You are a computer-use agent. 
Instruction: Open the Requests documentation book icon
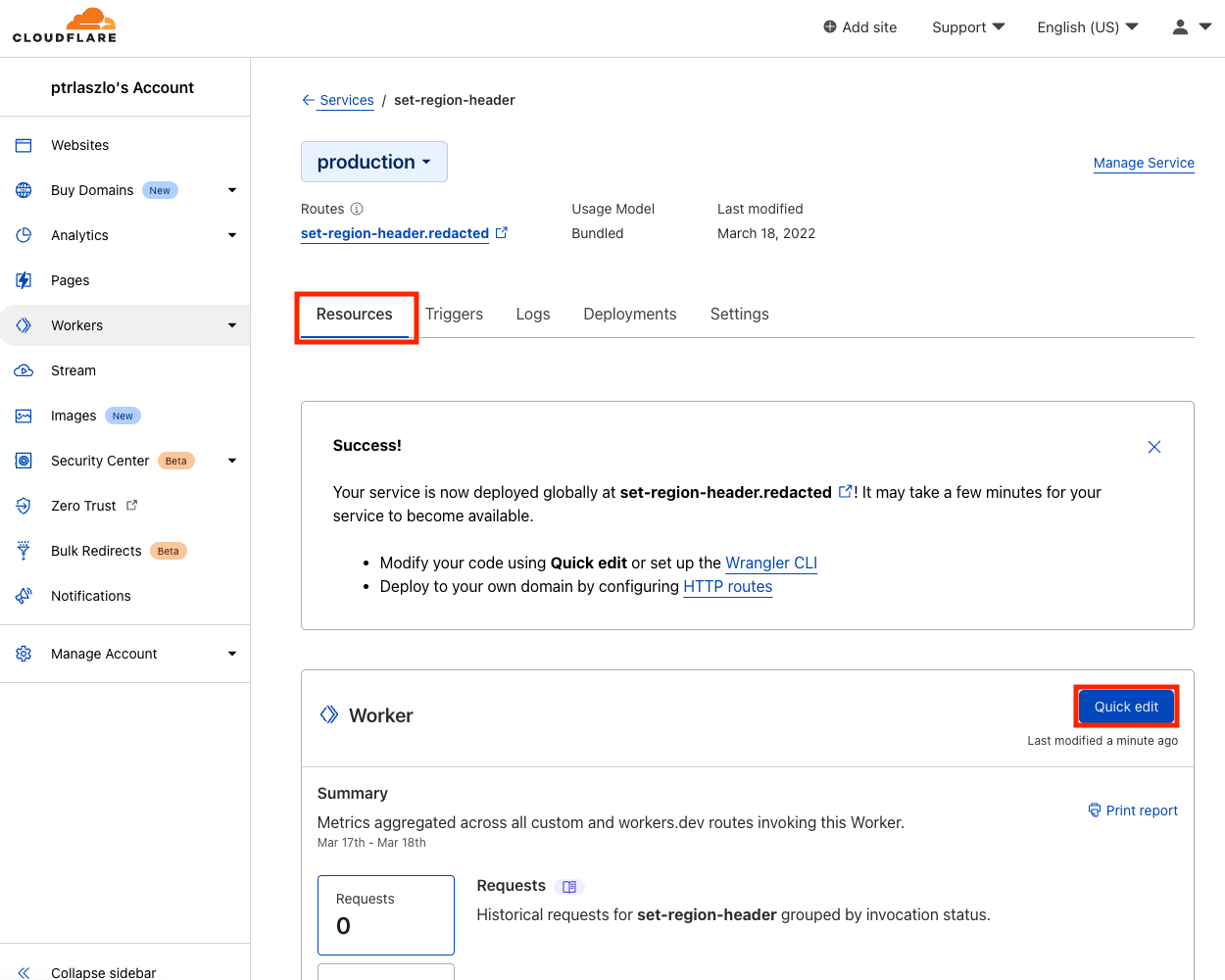click(569, 887)
